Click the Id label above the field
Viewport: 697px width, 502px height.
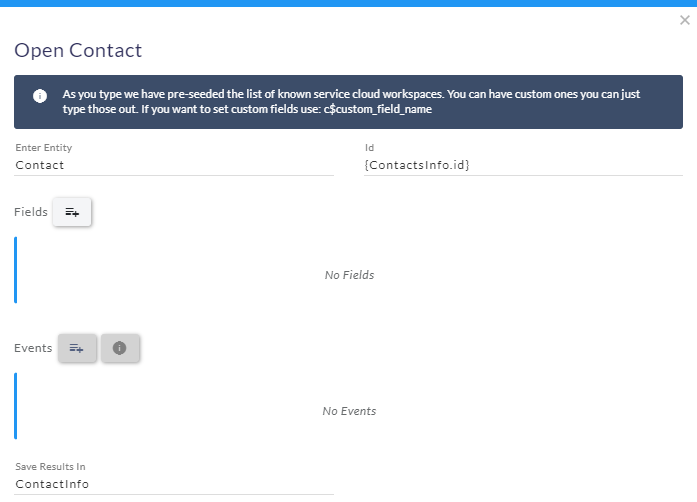[369, 148]
